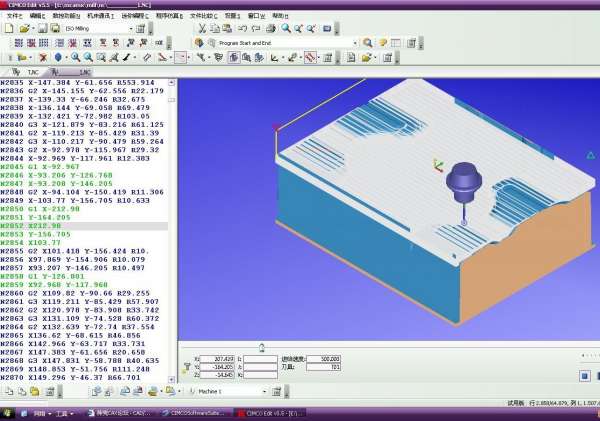Toggle the highlighted solid model view button
Screen dimensions: 600x421
pyautogui.click(x=233, y=58)
